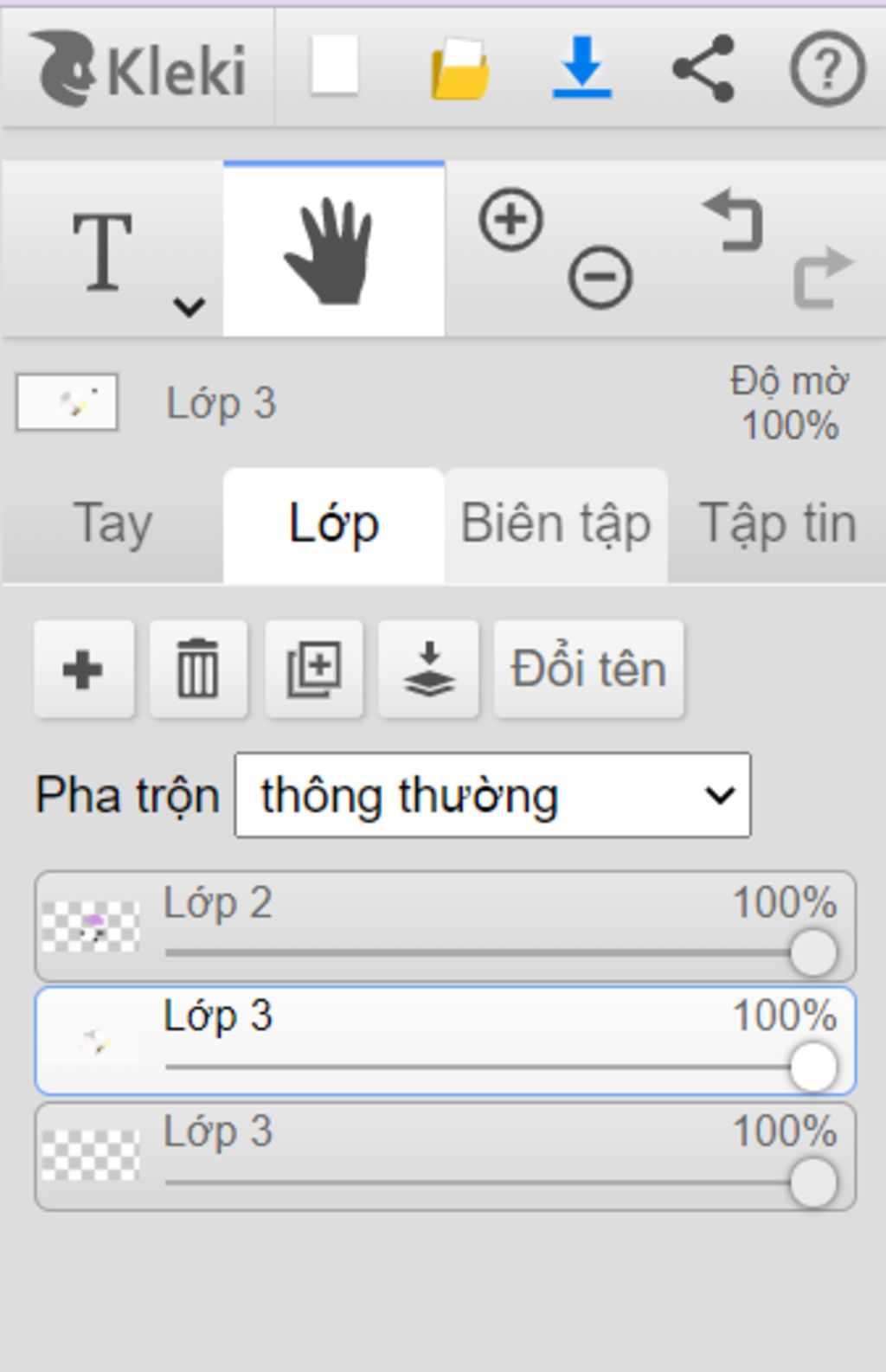Open the Pha trộn blend mode dropdown

(492, 795)
